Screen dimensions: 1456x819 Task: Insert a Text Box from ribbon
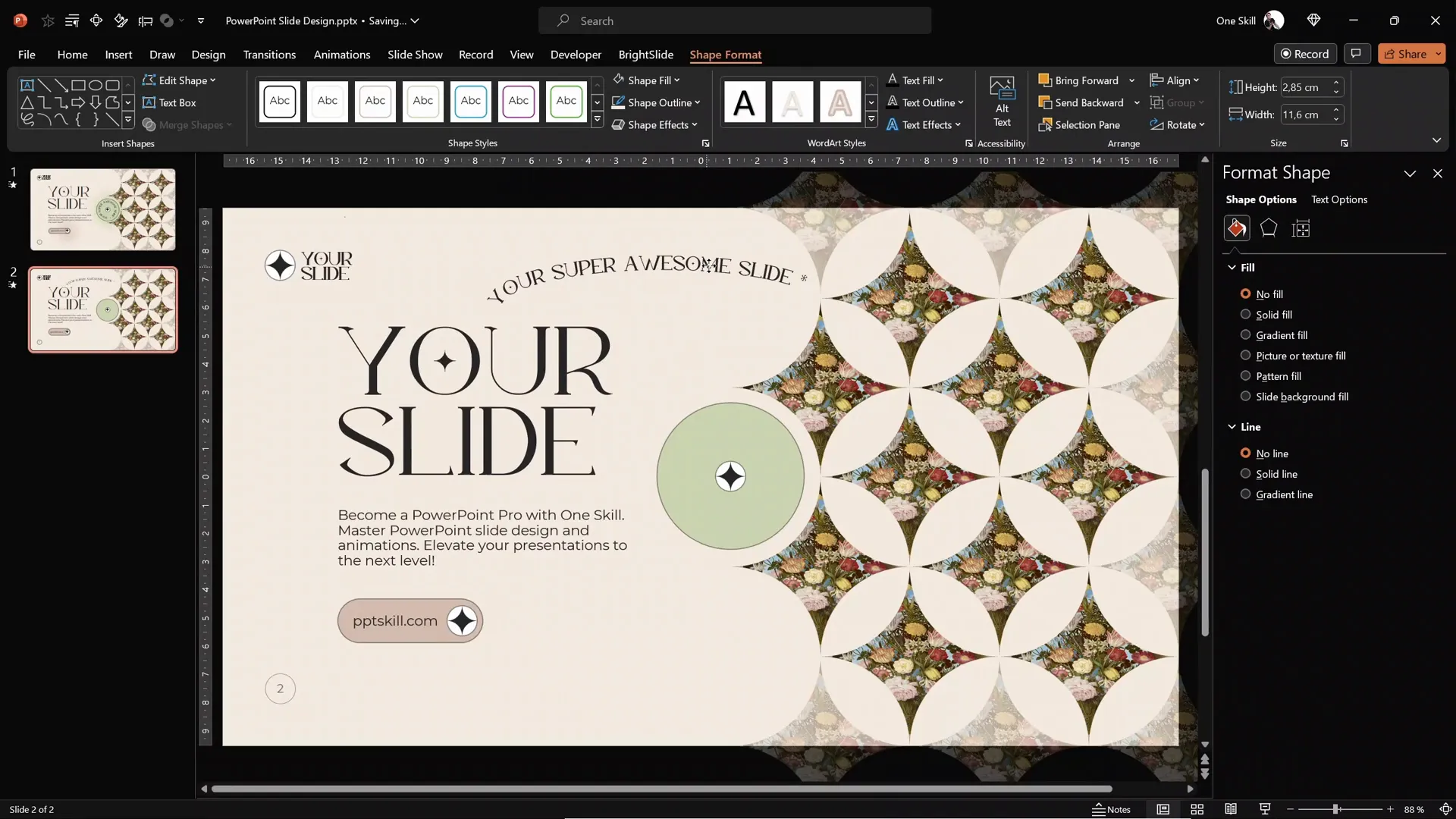[169, 102]
